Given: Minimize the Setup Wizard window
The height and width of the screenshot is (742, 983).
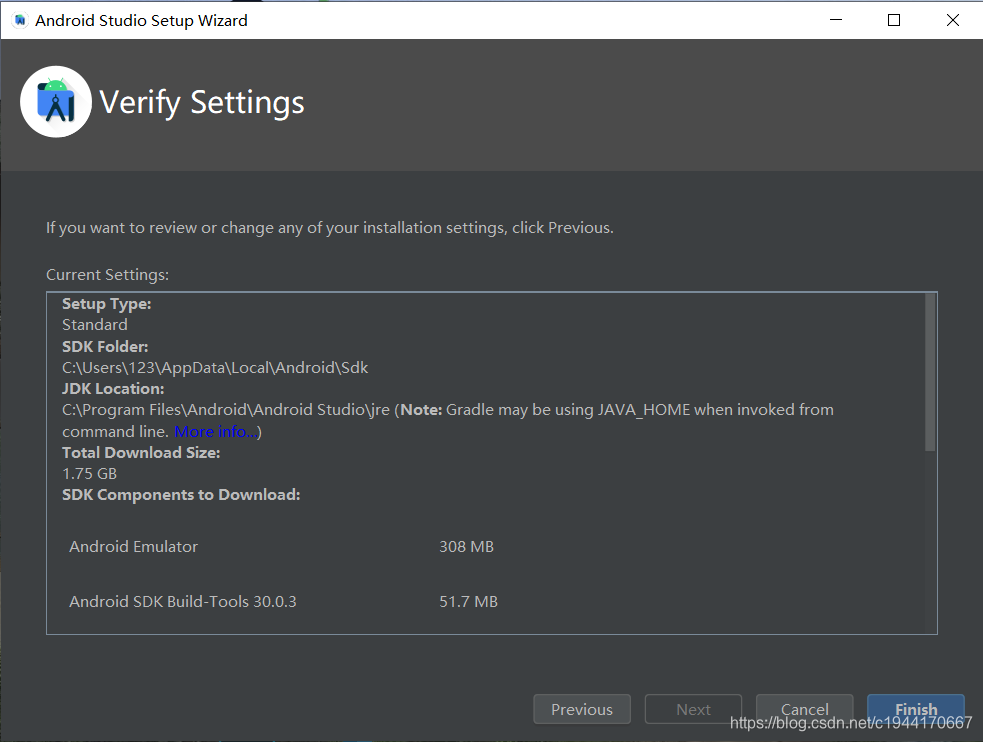Looking at the screenshot, I should [x=836, y=20].
